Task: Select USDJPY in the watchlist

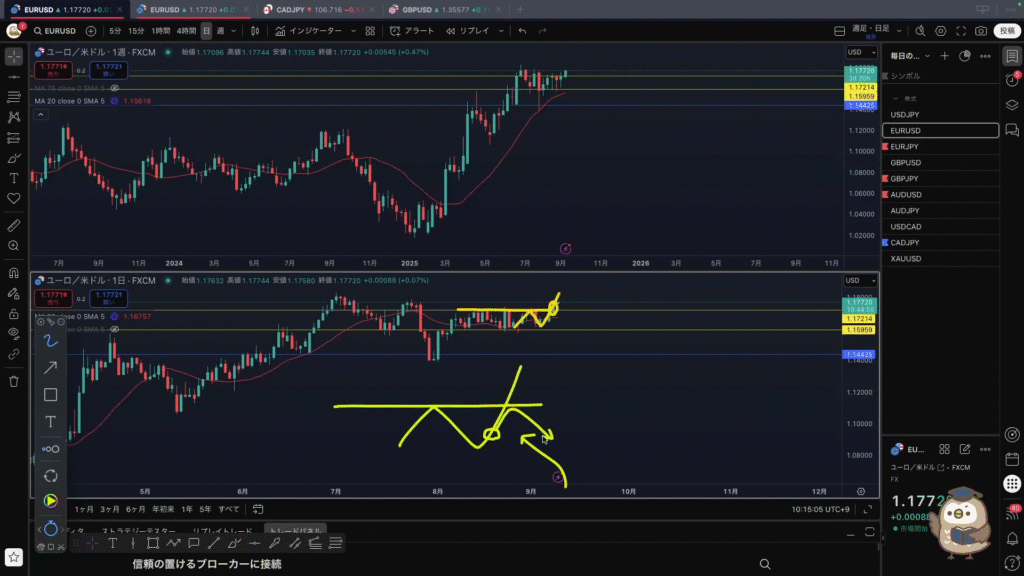Action: 940,114
